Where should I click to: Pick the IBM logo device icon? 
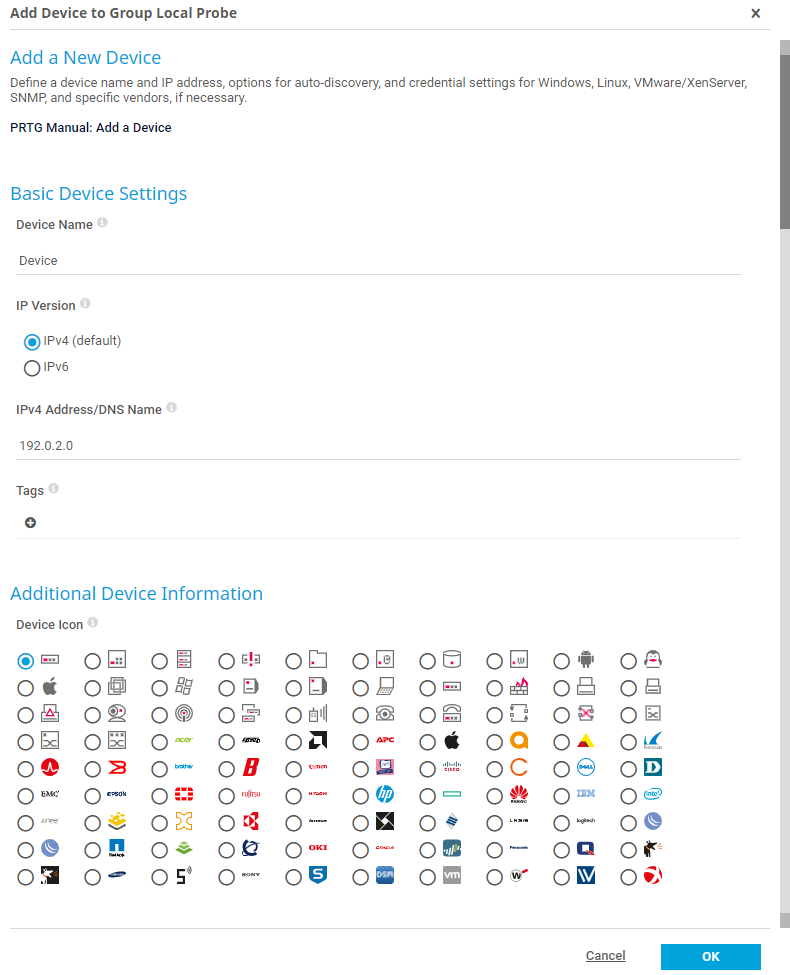point(562,796)
